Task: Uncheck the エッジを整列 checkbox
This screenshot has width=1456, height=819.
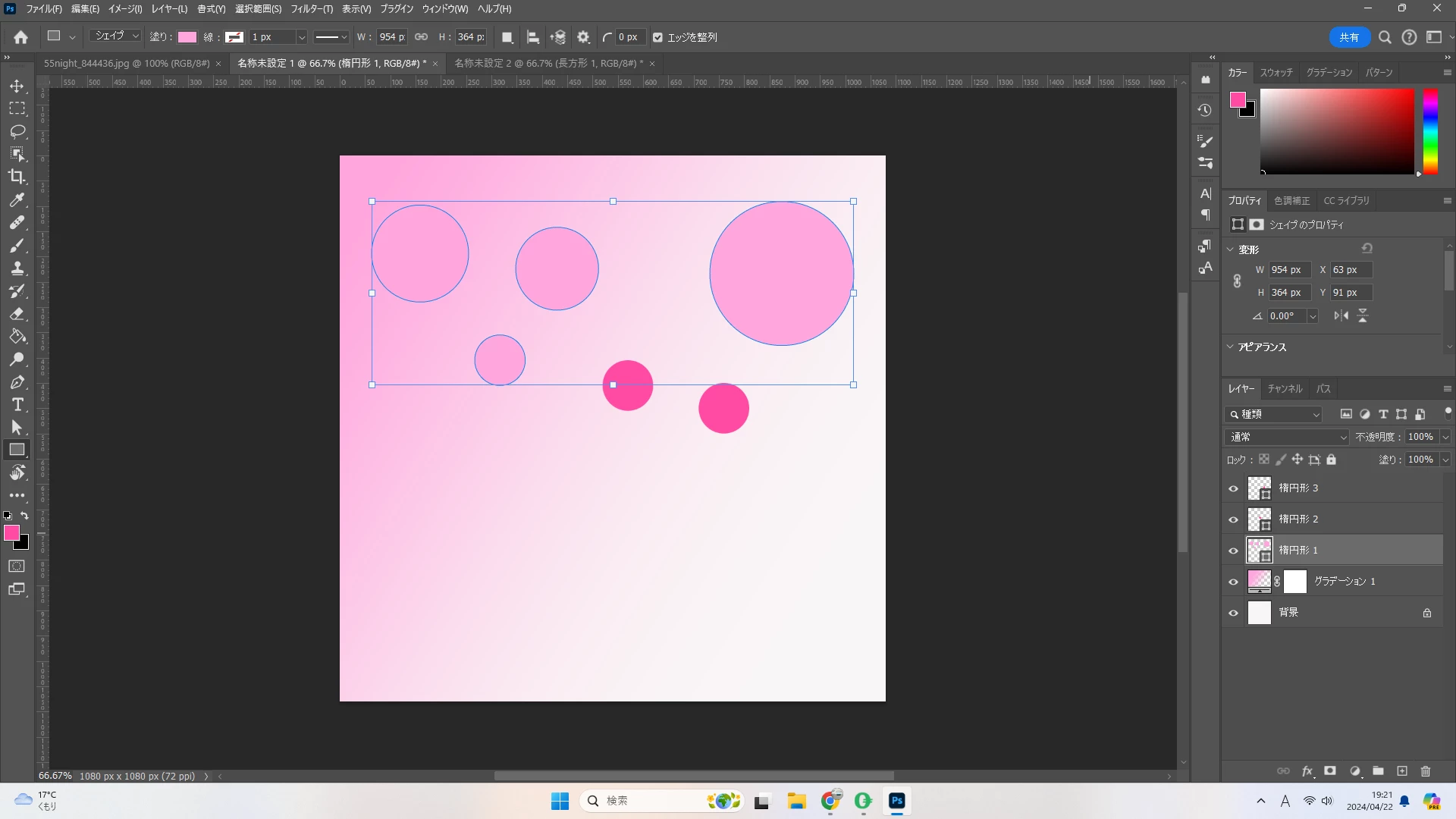Action: (x=657, y=37)
